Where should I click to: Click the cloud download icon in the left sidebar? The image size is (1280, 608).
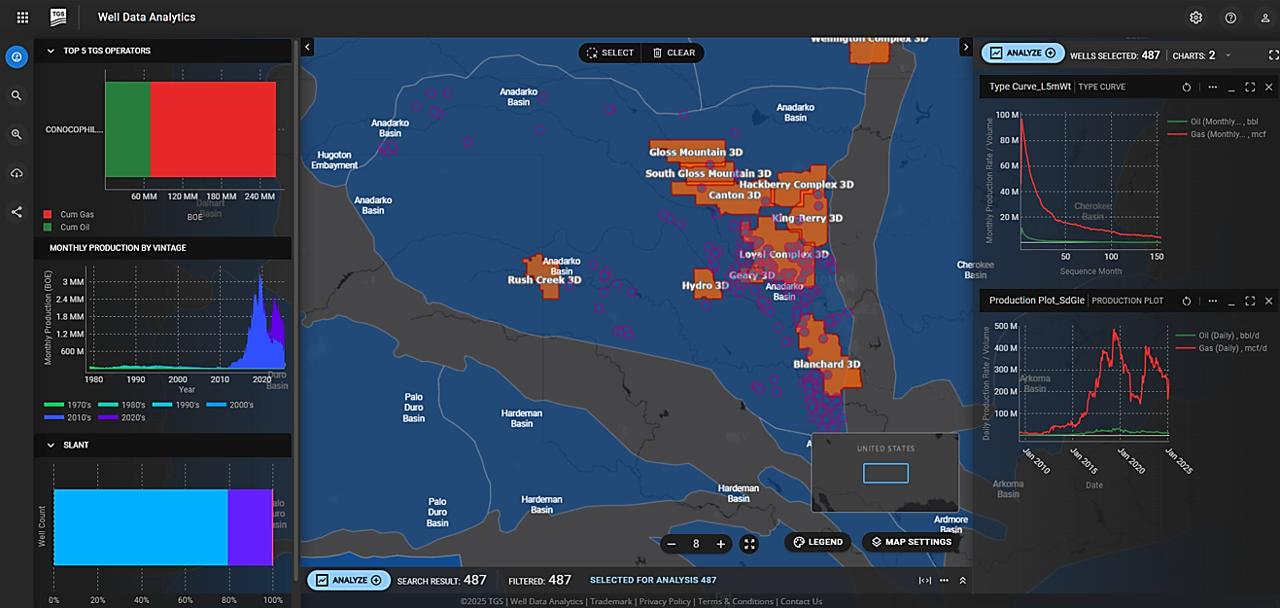16,171
